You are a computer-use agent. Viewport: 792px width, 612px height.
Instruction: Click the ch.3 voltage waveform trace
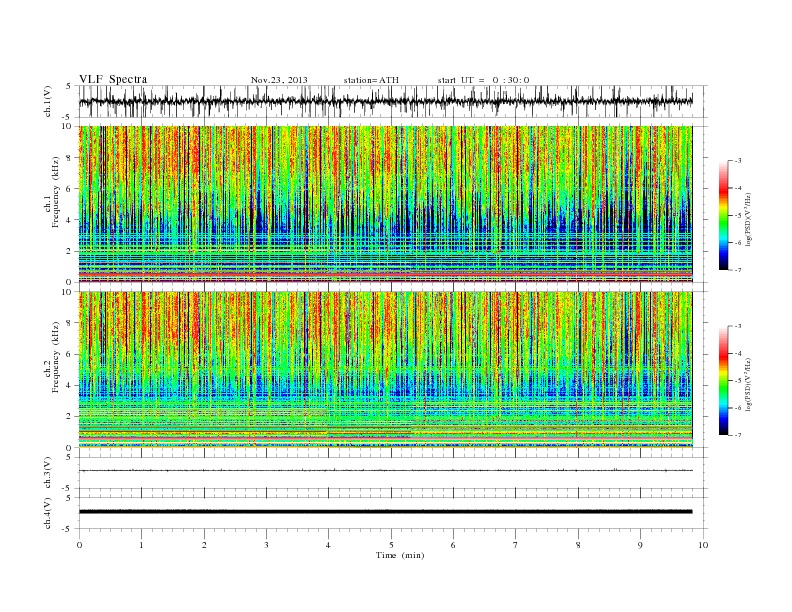(x=385, y=471)
